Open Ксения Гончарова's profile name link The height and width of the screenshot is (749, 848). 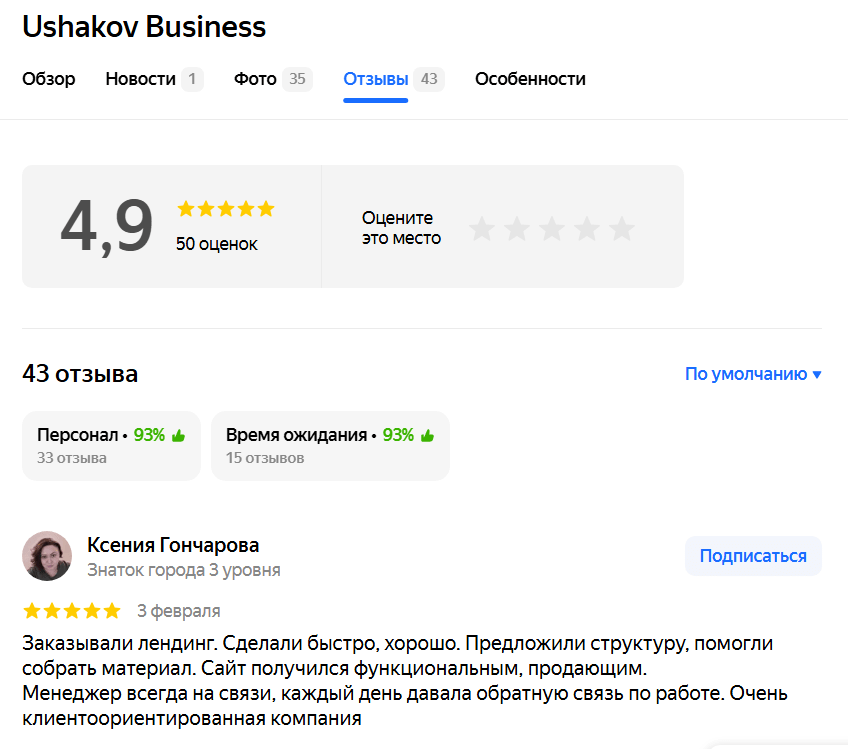coord(173,545)
